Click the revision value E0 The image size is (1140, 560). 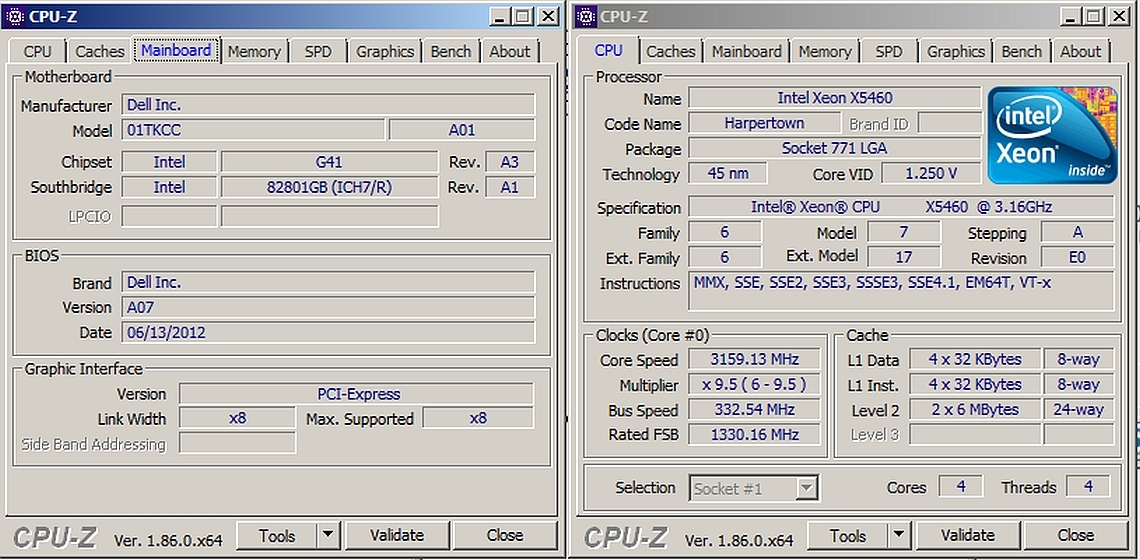tap(1077, 257)
